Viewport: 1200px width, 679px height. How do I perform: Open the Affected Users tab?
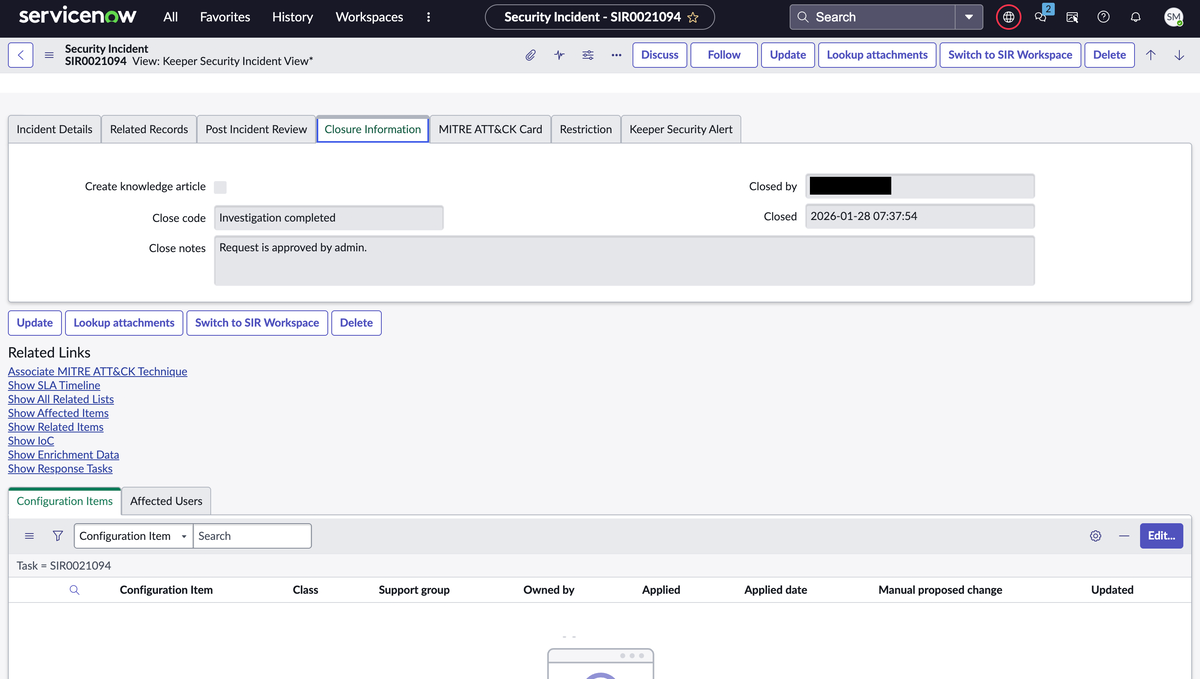click(166, 501)
